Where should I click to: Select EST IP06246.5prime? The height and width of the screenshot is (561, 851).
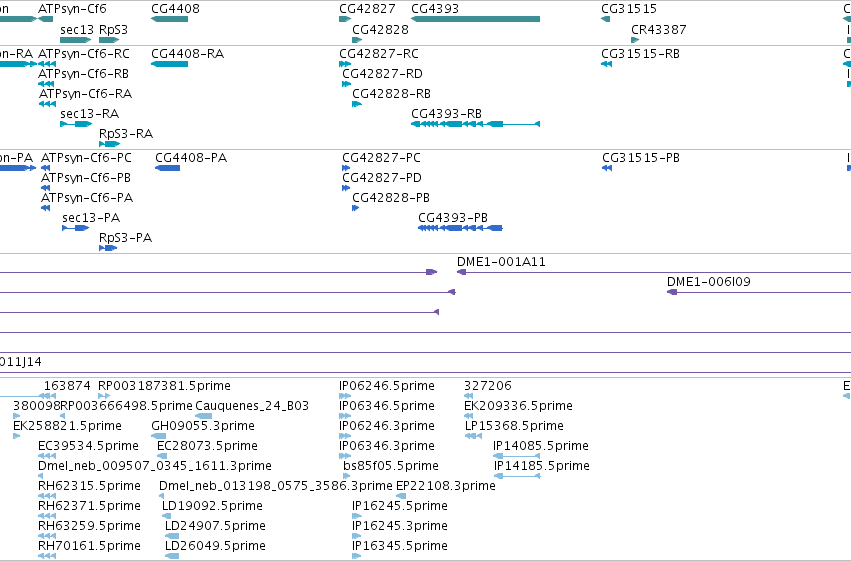pyautogui.click(x=387, y=386)
